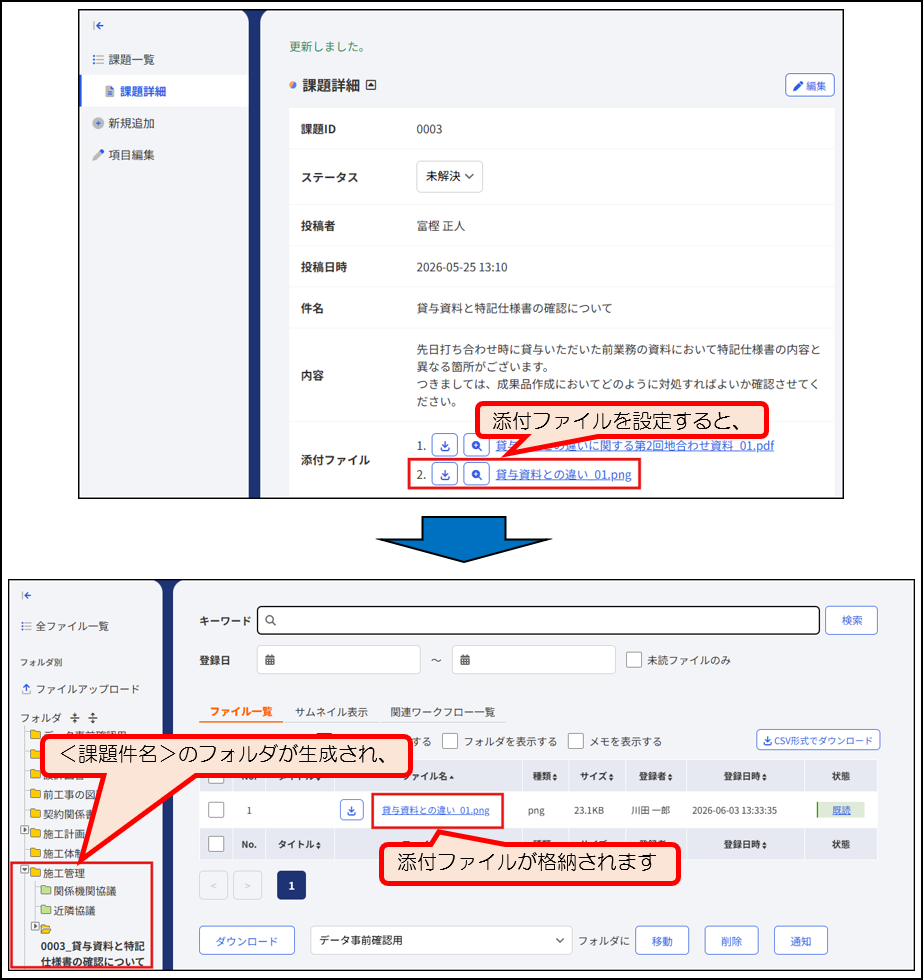Expand the 施工計画 folder node
The image size is (923, 980).
pos(24,830)
